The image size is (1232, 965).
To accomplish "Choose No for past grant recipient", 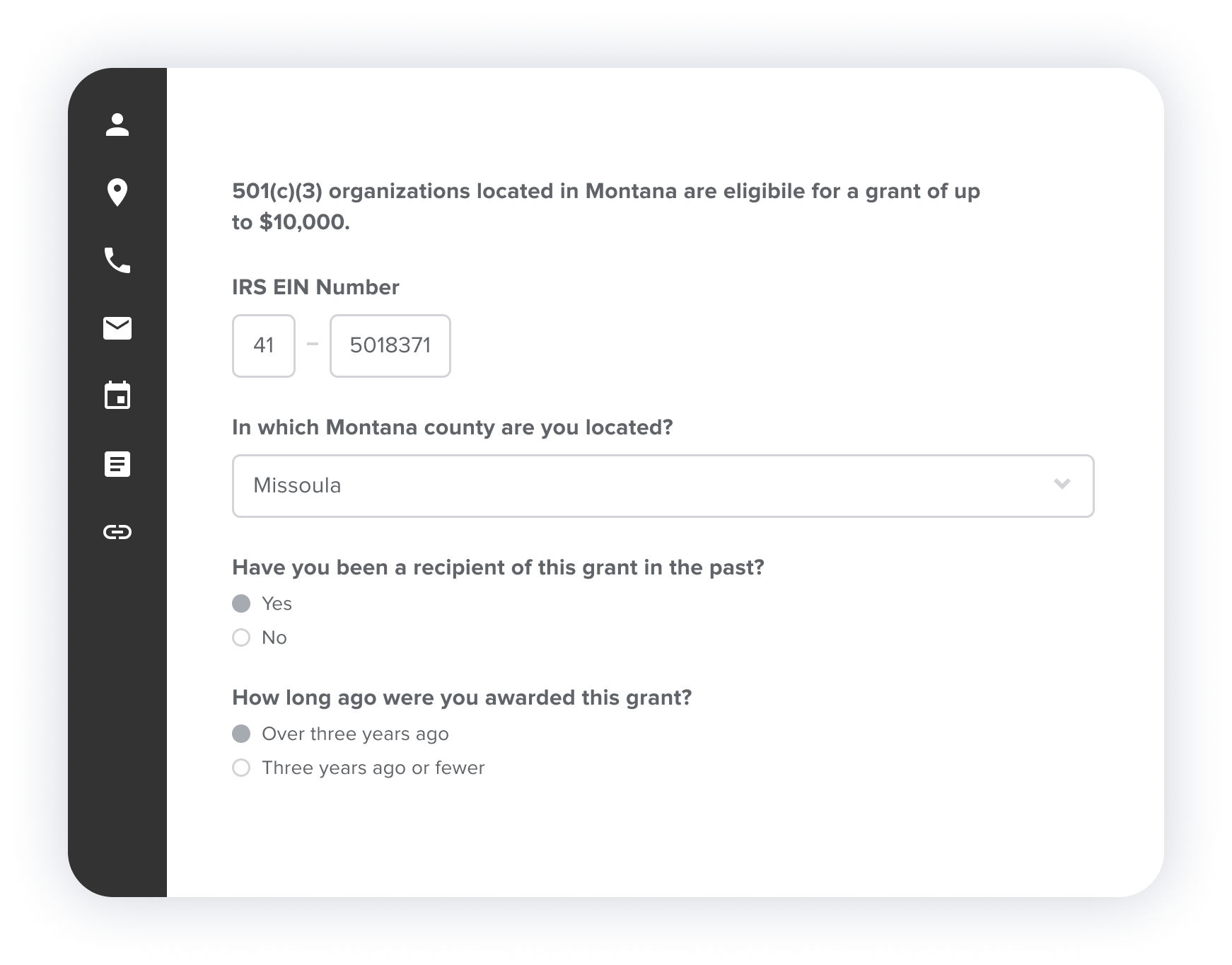I will [x=241, y=637].
